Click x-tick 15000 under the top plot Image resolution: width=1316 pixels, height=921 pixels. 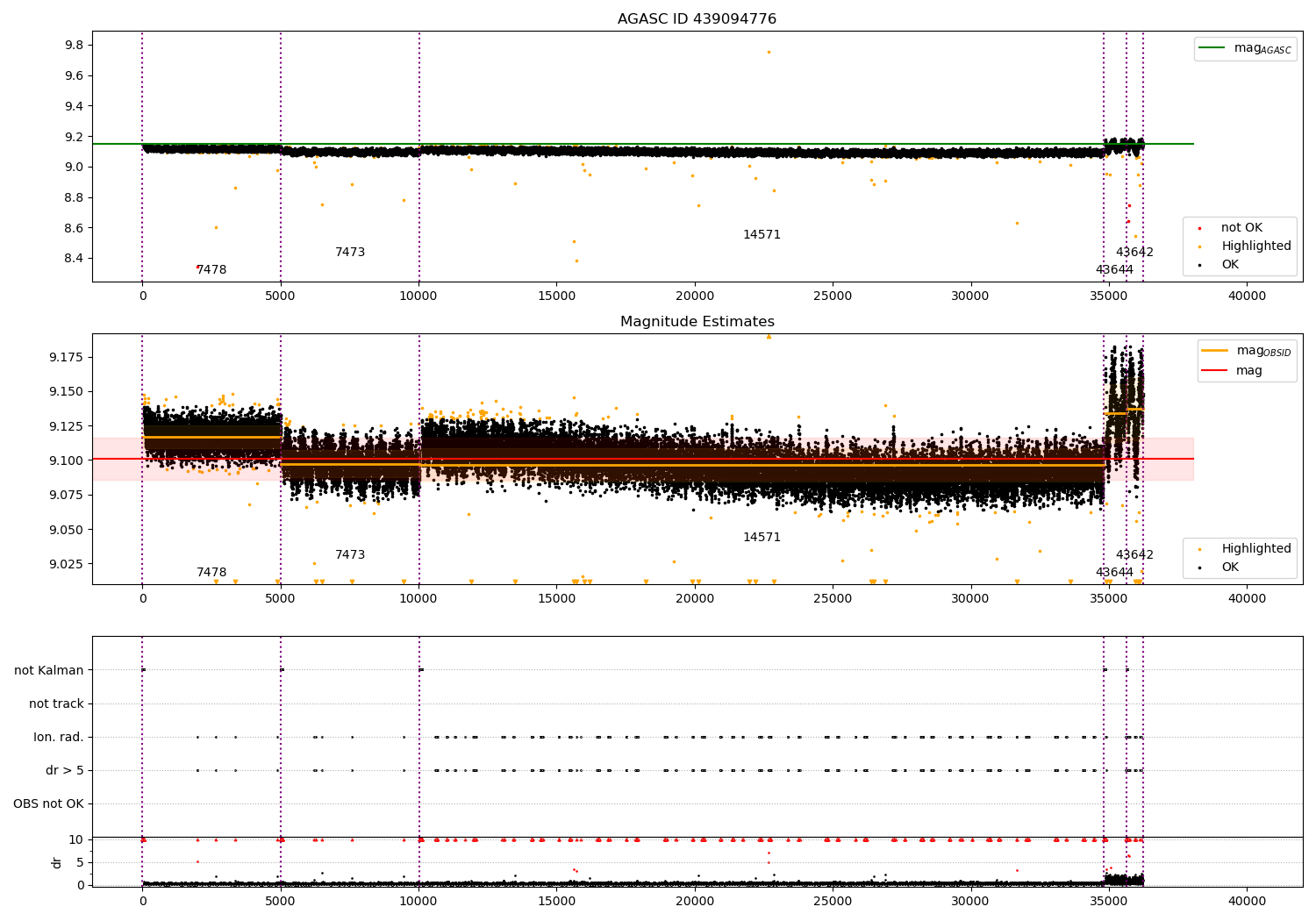pos(556,296)
